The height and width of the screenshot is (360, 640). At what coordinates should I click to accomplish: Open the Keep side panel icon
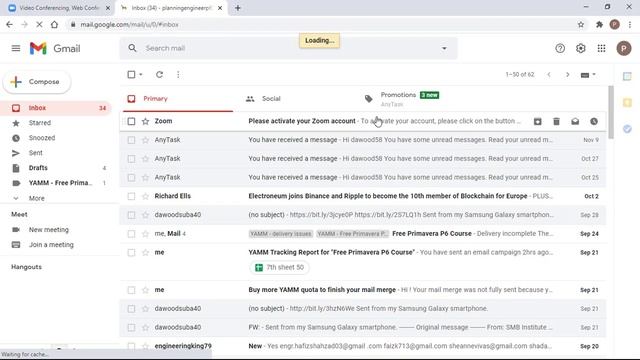coord(627,102)
